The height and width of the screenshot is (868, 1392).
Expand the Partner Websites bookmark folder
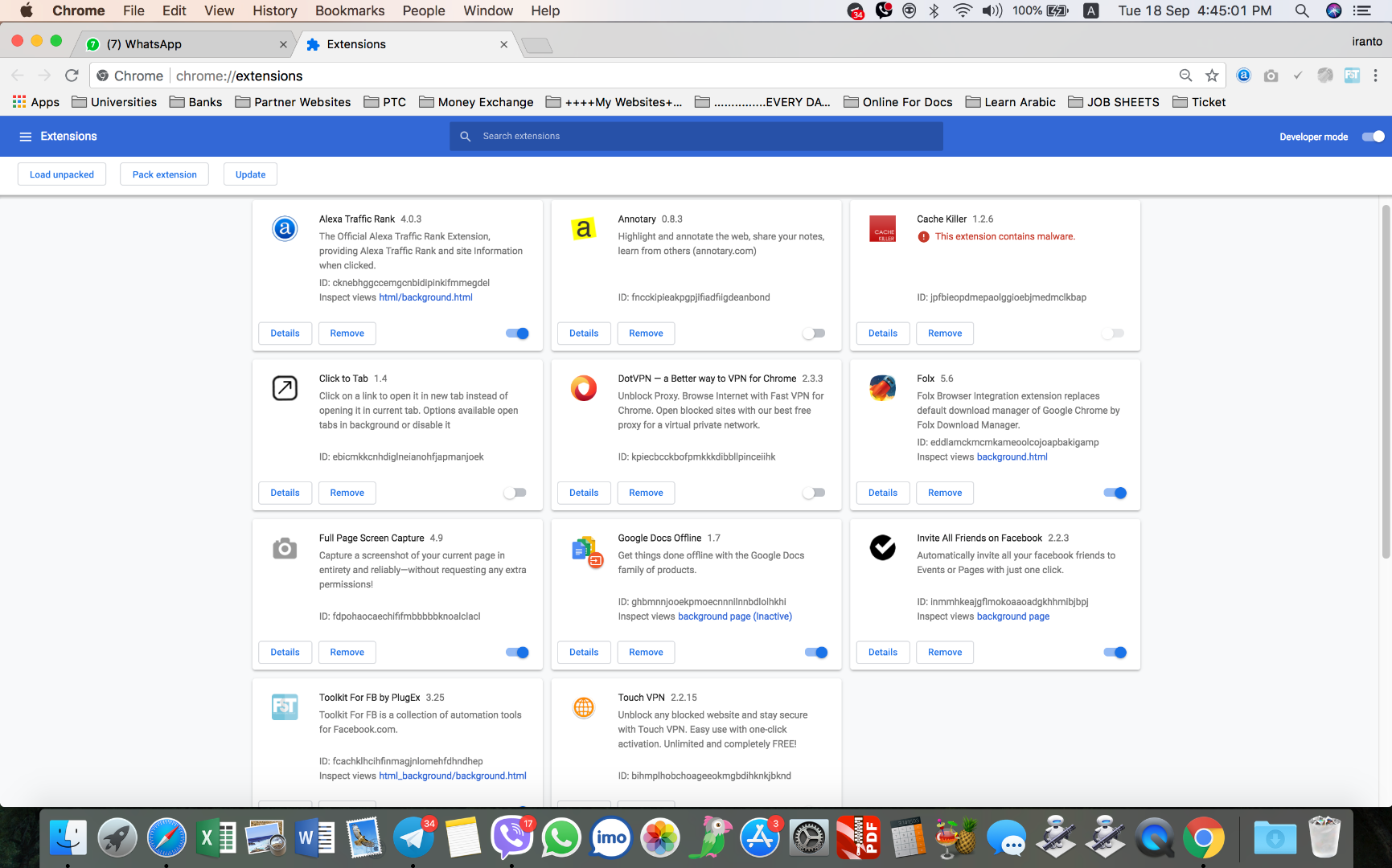click(293, 102)
